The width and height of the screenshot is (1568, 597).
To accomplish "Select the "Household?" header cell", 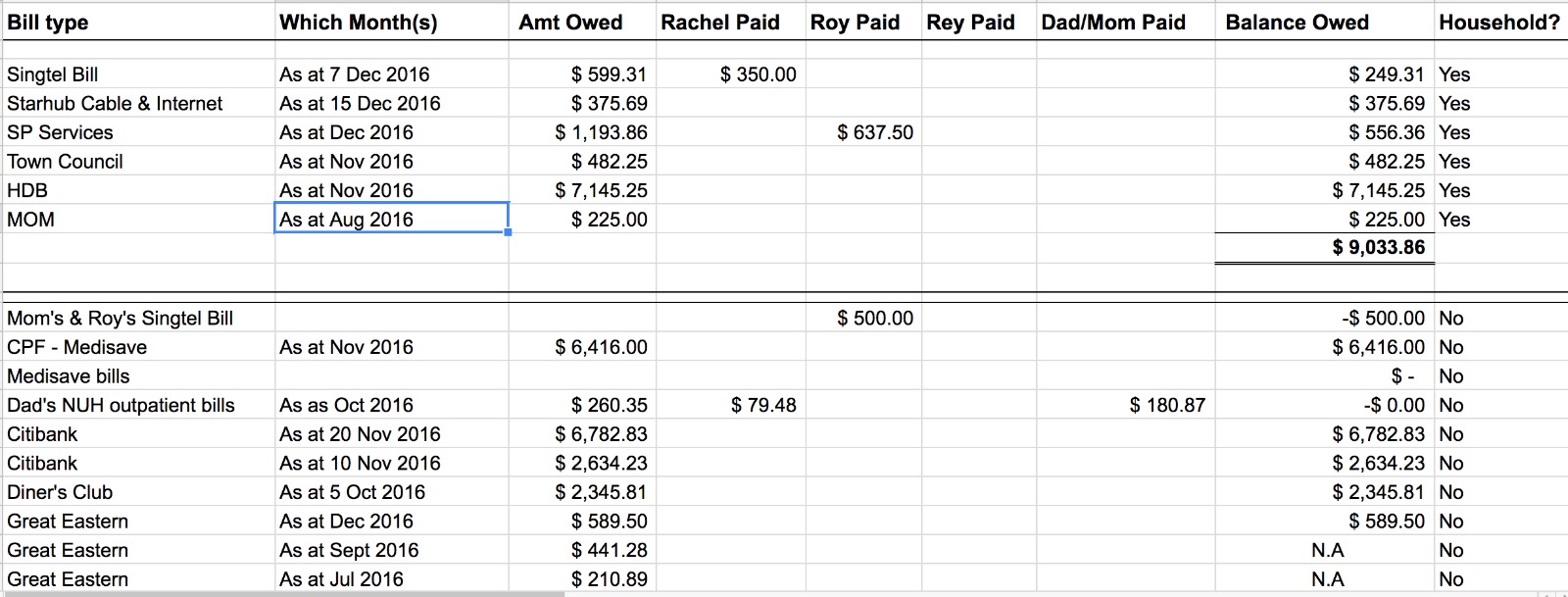I will coord(1498,23).
